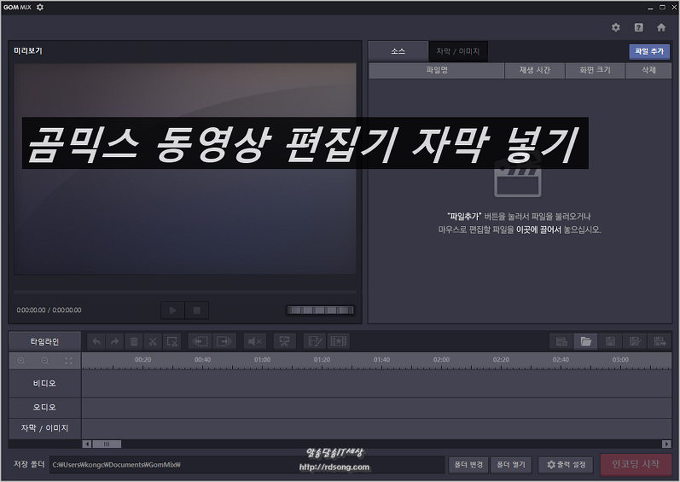Undo the last edit in timeline toolbar

tap(96, 342)
